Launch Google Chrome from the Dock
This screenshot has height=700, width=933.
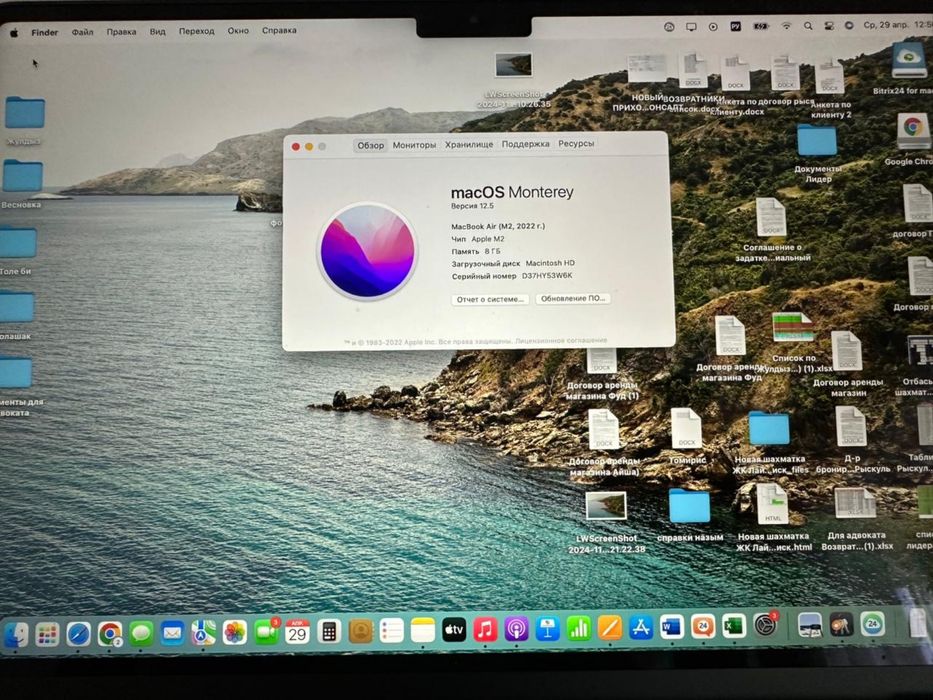point(109,634)
